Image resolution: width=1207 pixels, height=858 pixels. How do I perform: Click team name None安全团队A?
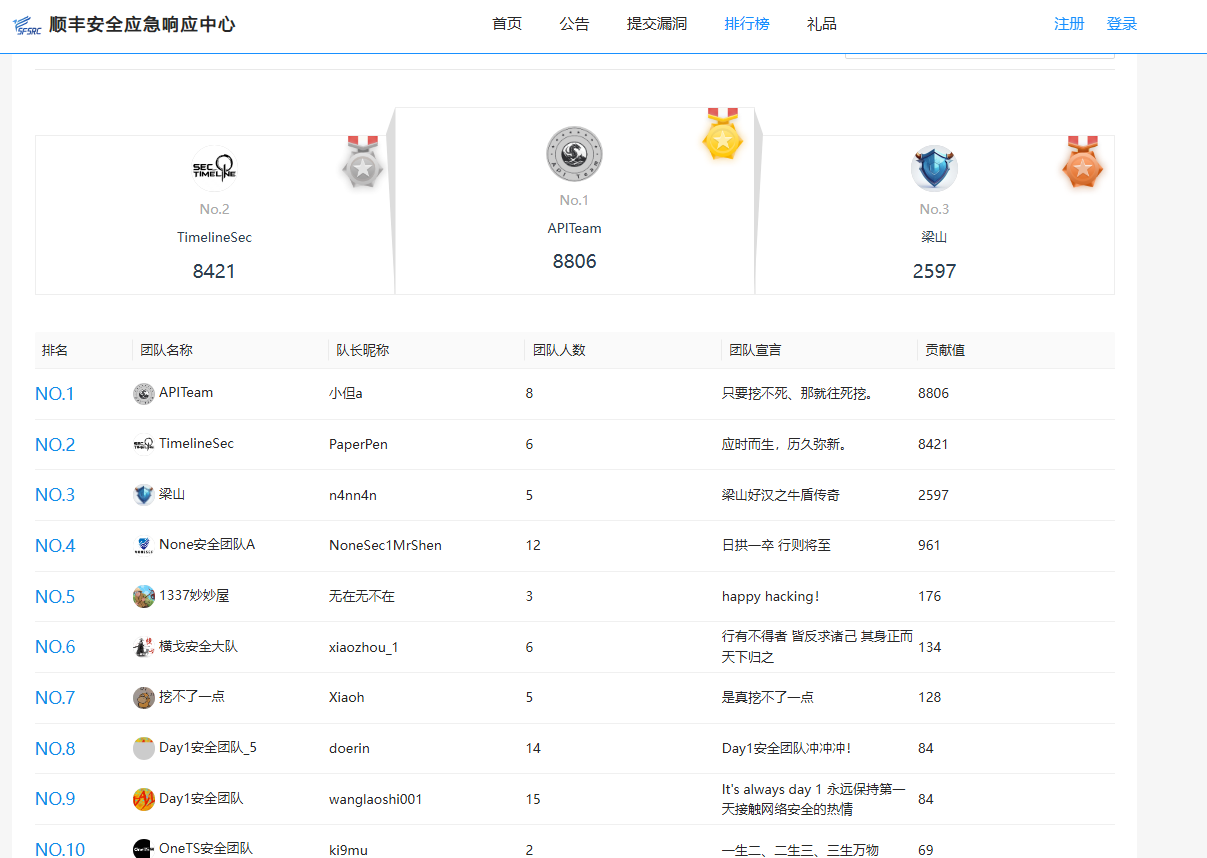207,545
